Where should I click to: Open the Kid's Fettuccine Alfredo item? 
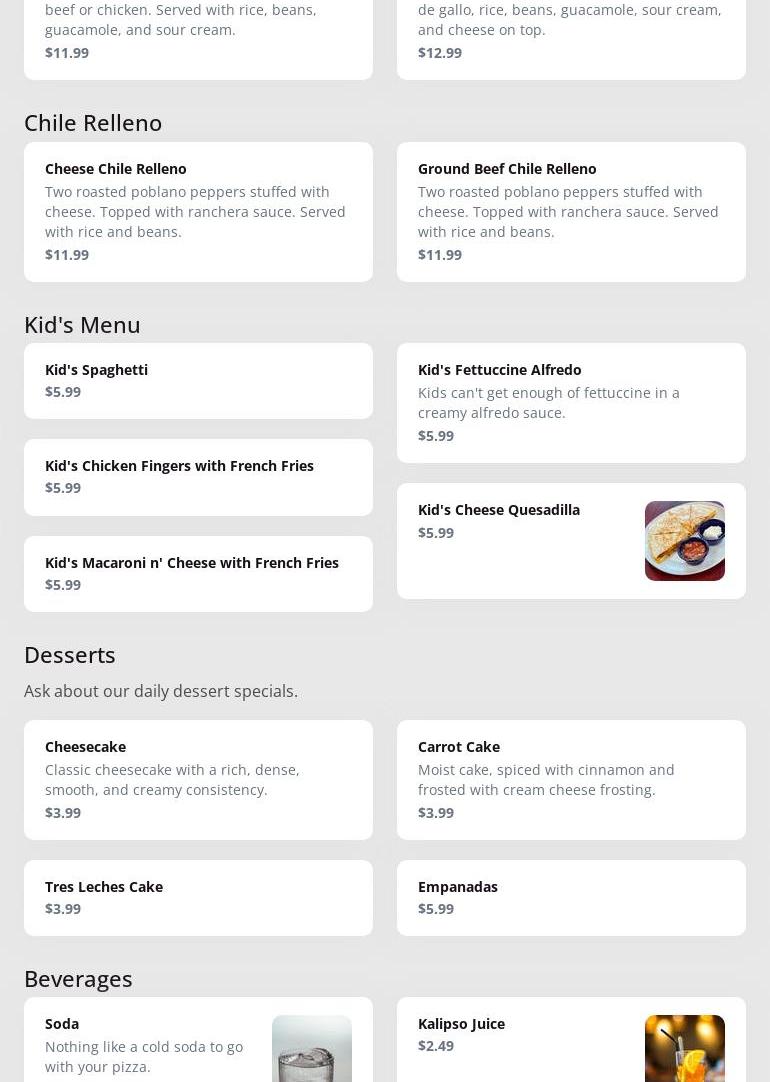[571, 402]
